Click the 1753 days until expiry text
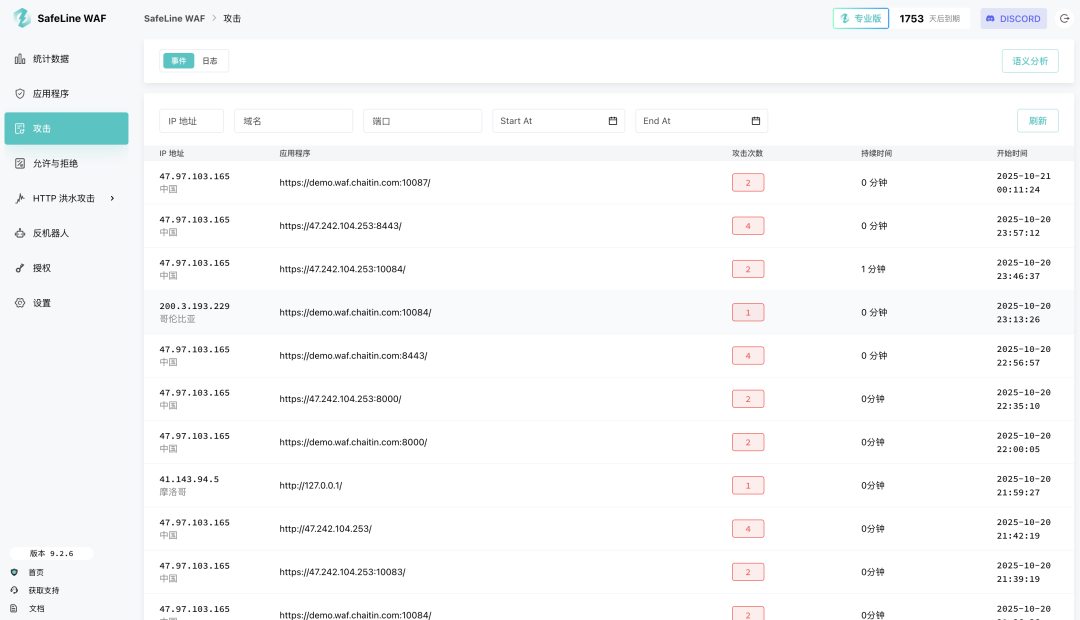The image size is (1080, 620). click(x=929, y=19)
